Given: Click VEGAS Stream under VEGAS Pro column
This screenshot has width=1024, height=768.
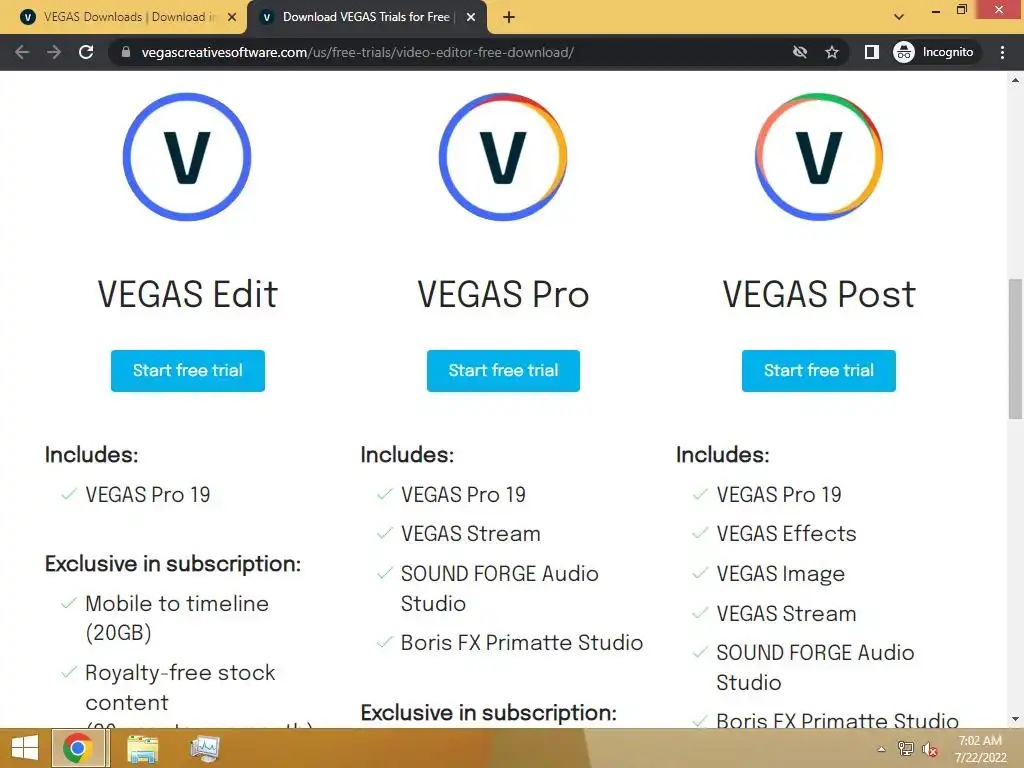Looking at the screenshot, I should click(471, 534).
